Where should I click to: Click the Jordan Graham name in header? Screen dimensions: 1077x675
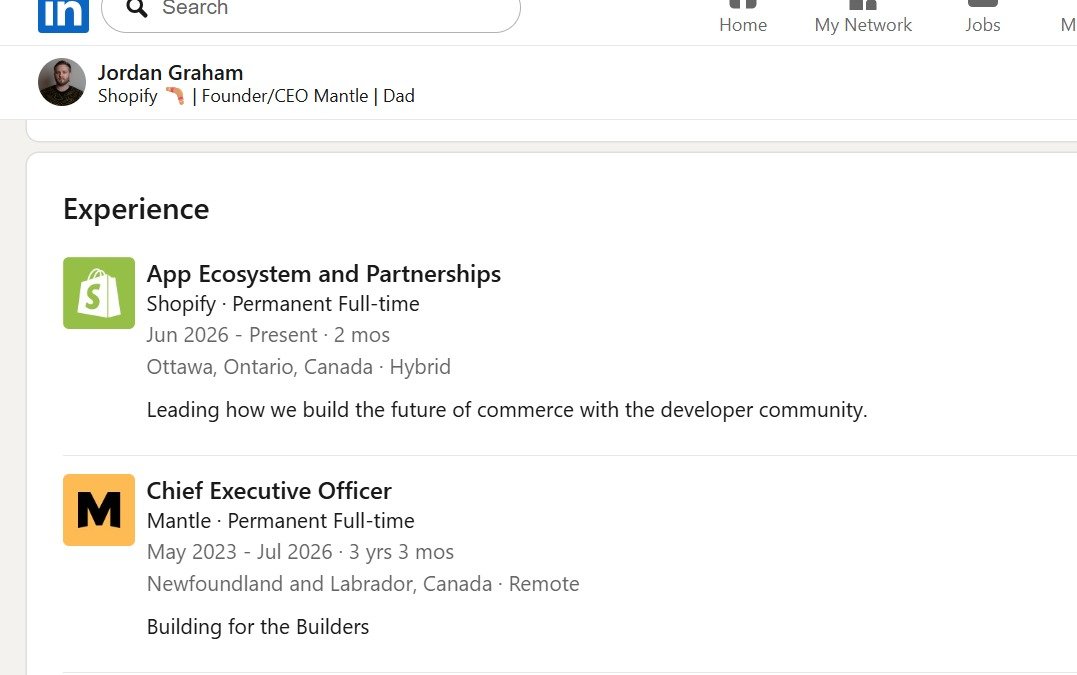170,73
